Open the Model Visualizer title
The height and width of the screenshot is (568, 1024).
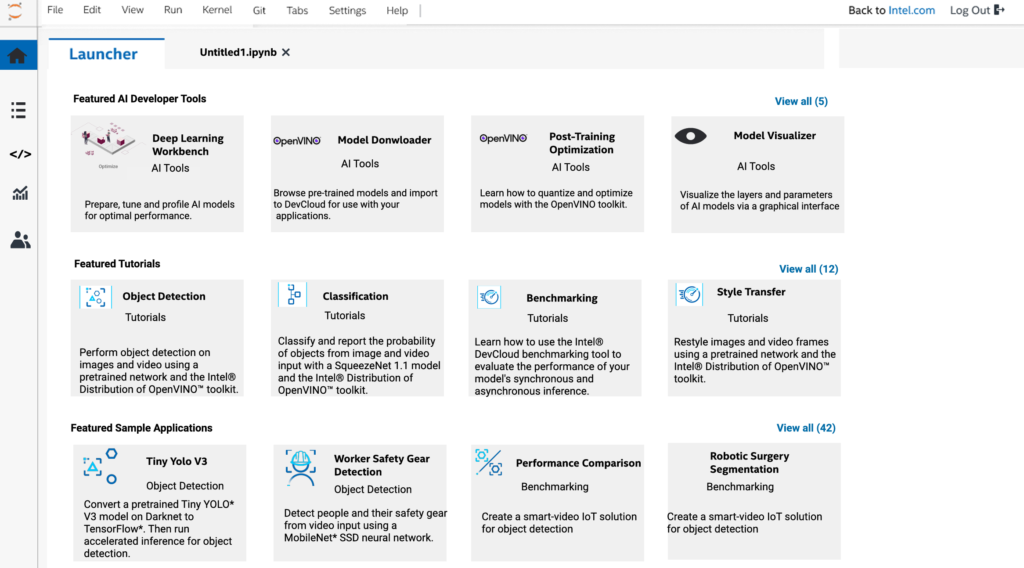pyautogui.click(x=775, y=136)
